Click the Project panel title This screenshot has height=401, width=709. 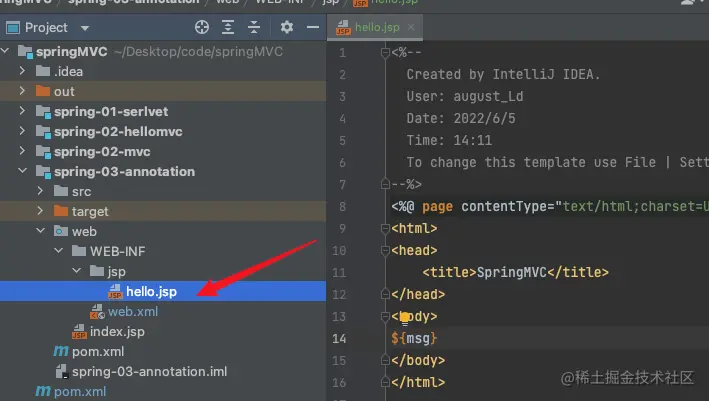tap(46, 28)
